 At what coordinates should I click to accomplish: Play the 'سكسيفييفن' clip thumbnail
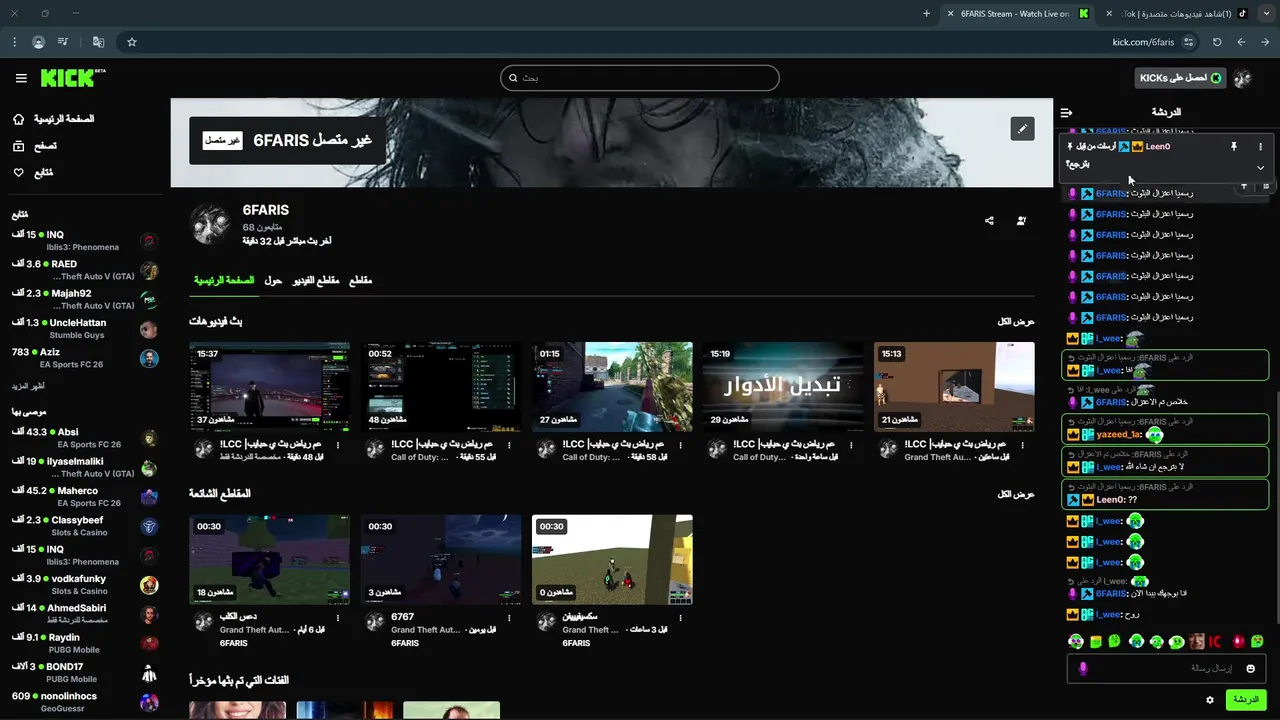(612, 560)
